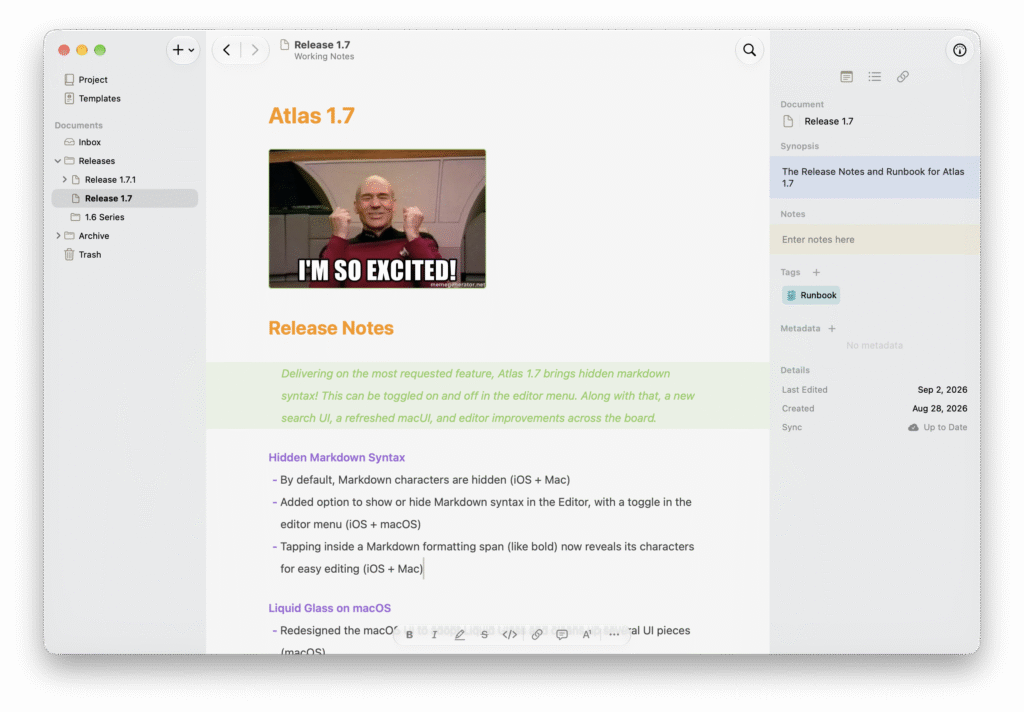Click the Working Notes subtitle
Screen dimensions: 1024x712
click(324, 57)
